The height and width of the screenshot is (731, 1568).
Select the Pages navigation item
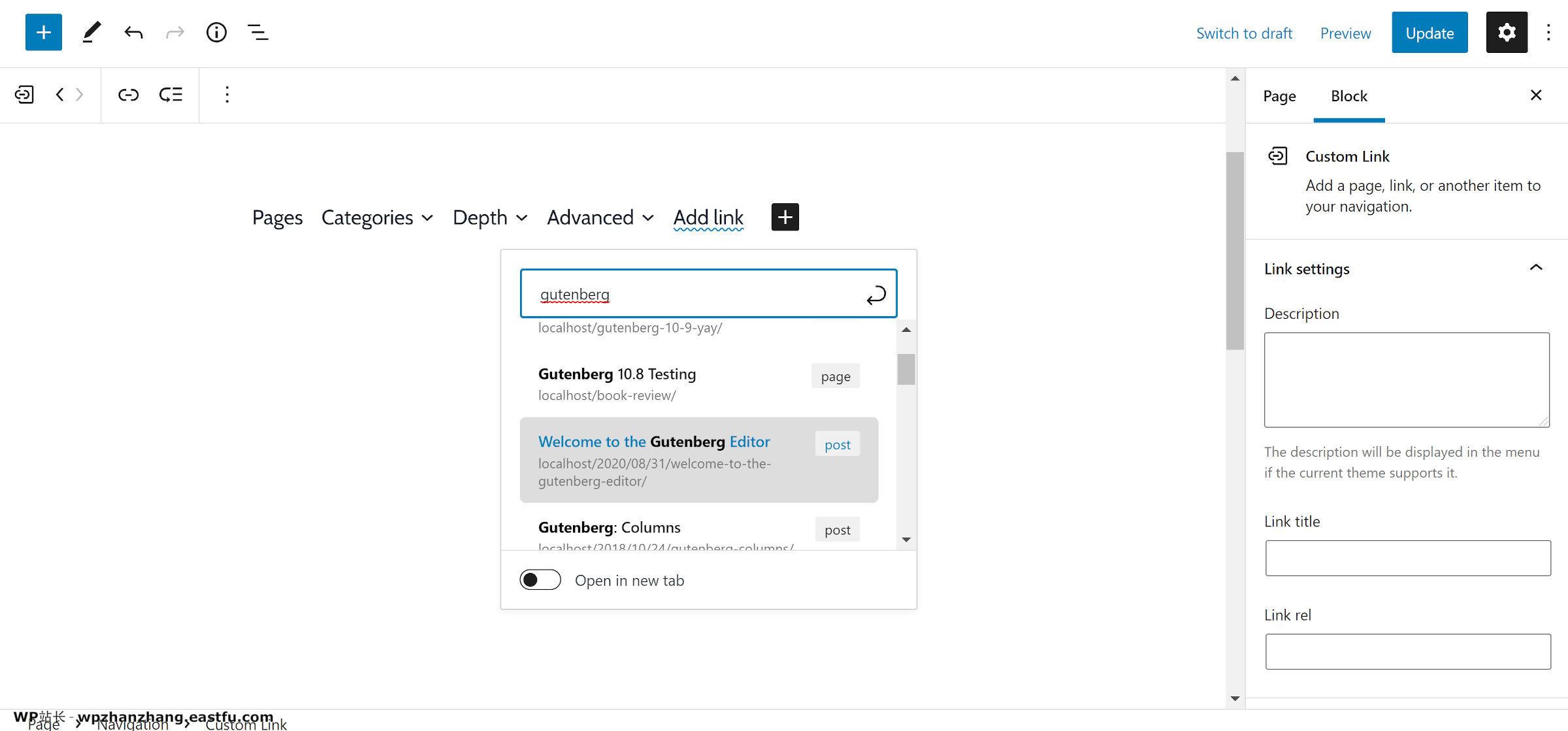coord(278,218)
